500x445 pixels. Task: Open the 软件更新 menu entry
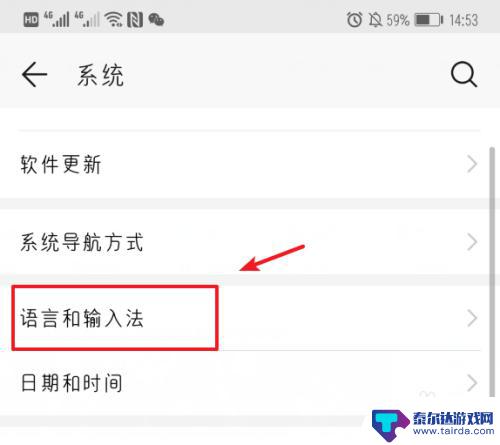click(x=245, y=164)
